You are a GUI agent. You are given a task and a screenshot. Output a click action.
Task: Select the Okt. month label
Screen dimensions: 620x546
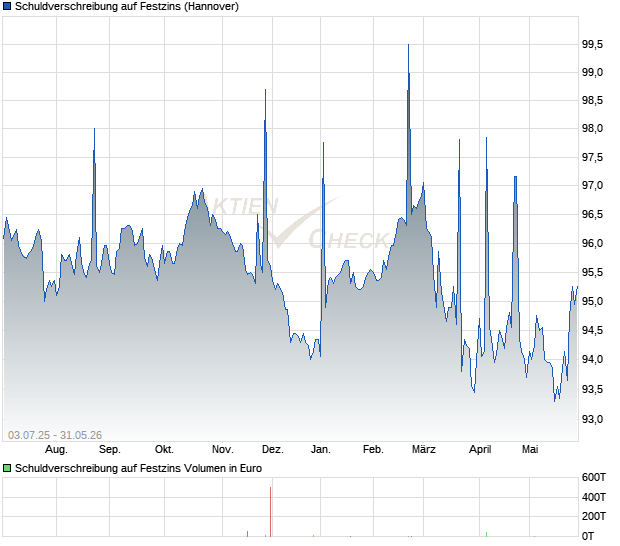164,450
